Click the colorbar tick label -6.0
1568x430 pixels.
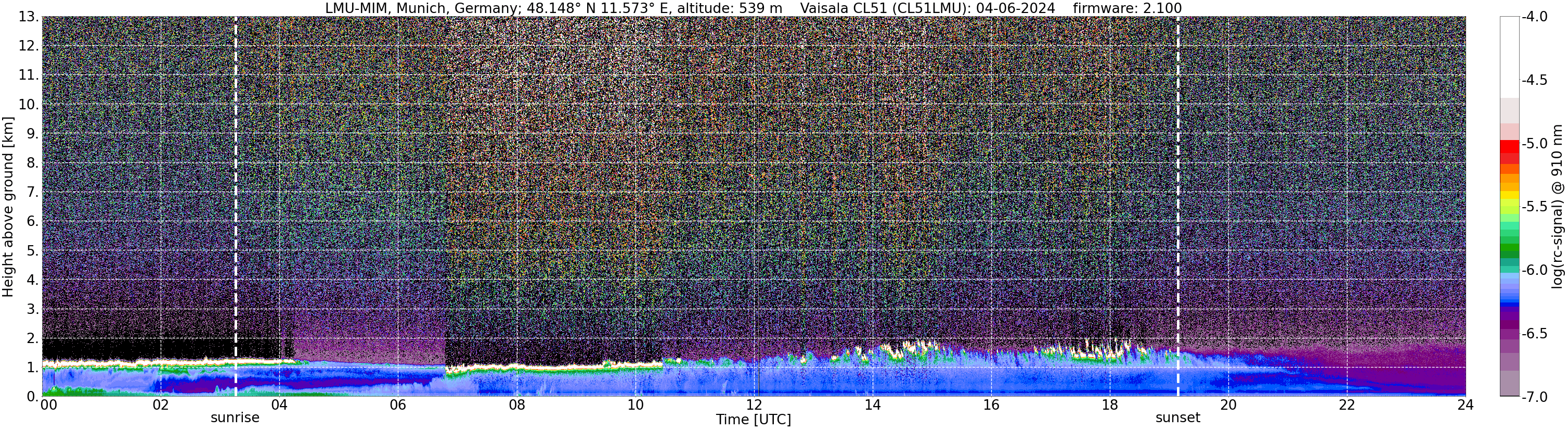click(1535, 270)
